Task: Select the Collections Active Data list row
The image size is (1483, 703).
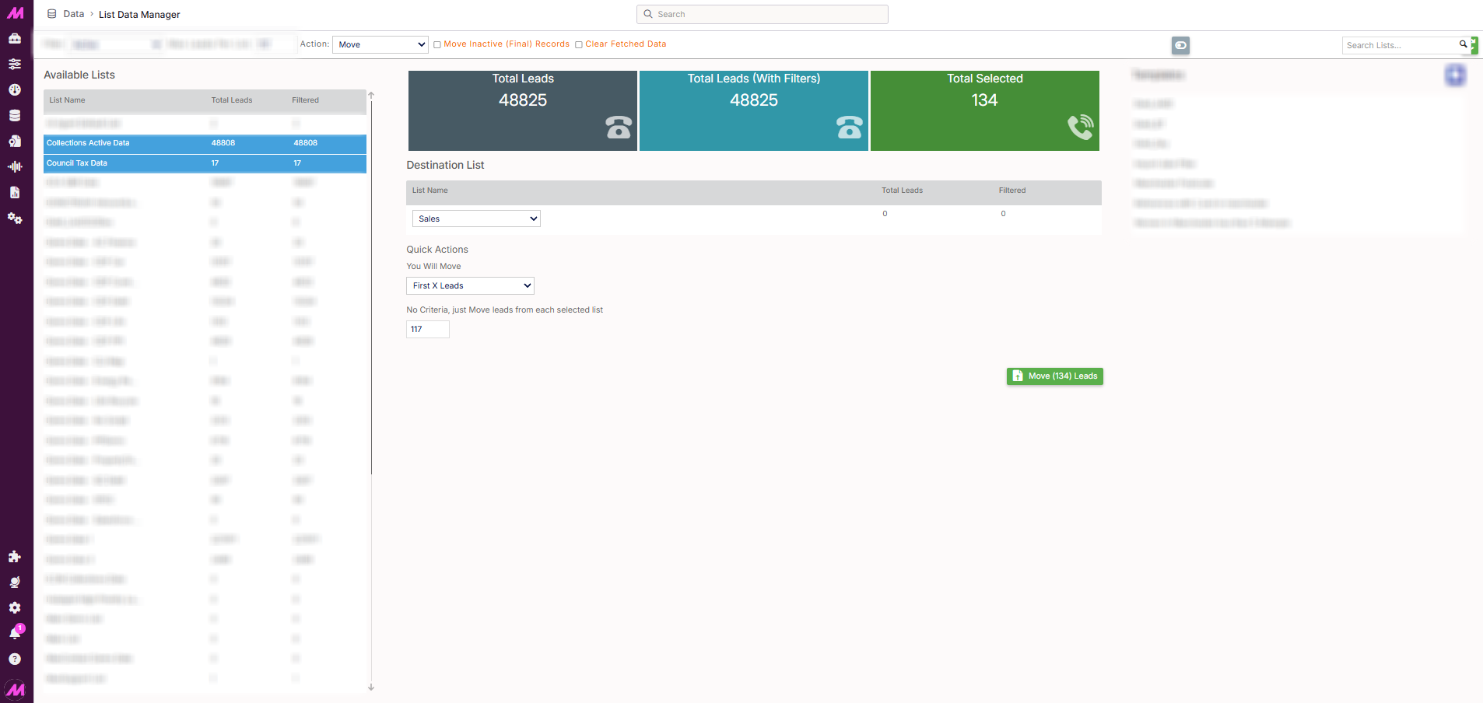Action: click(205, 143)
